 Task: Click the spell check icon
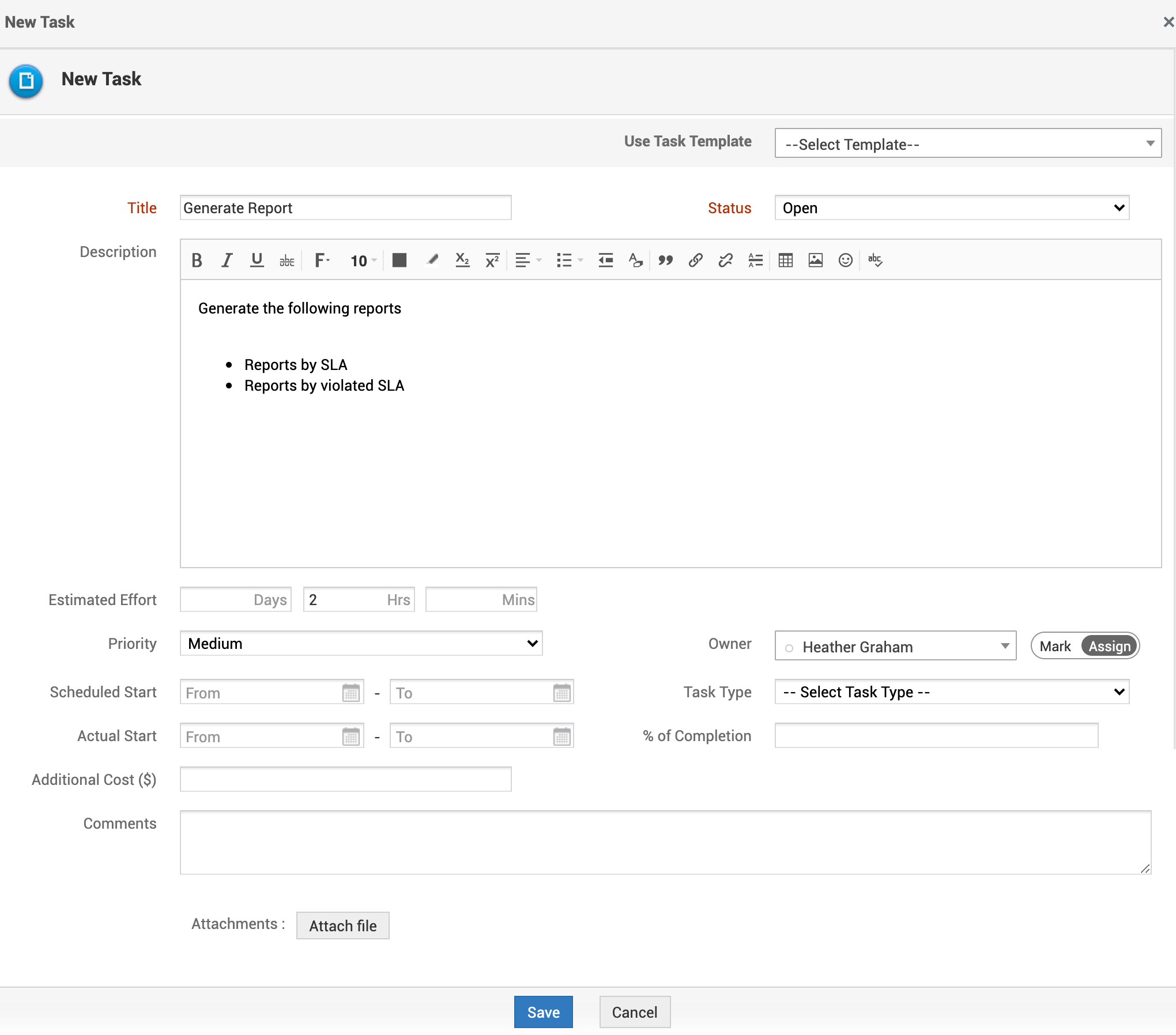point(875,260)
